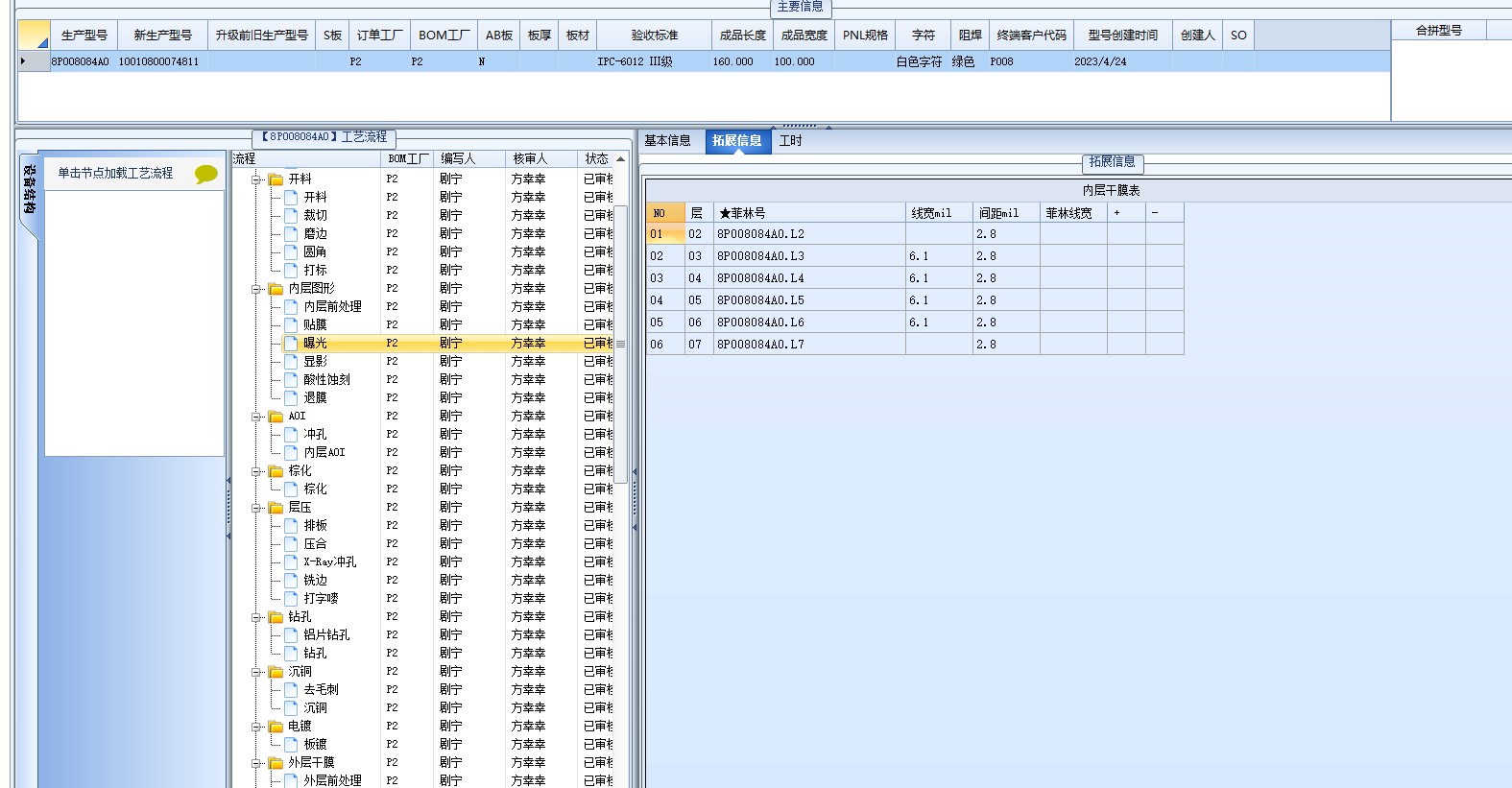The height and width of the screenshot is (788, 1512).
Task: Click the folder icon beside 电镀
Action: pyautogui.click(x=276, y=727)
